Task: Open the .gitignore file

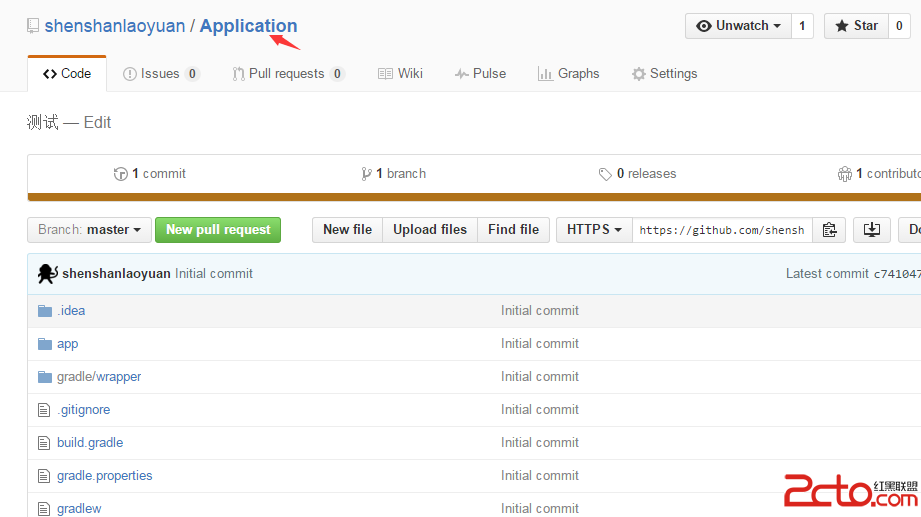Action: click(83, 409)
